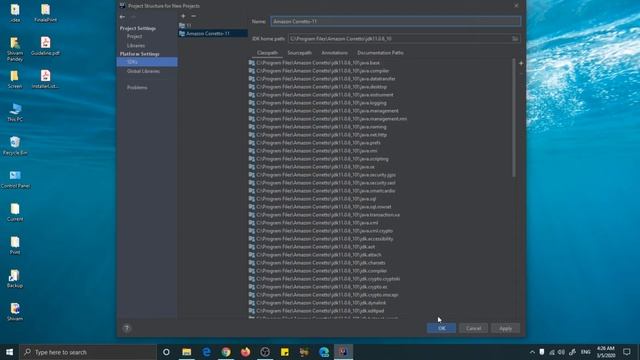This screenshot has width=640, height=360.
Task: Select the java.prefs classpath entry
Action: [x=315, y=143]
